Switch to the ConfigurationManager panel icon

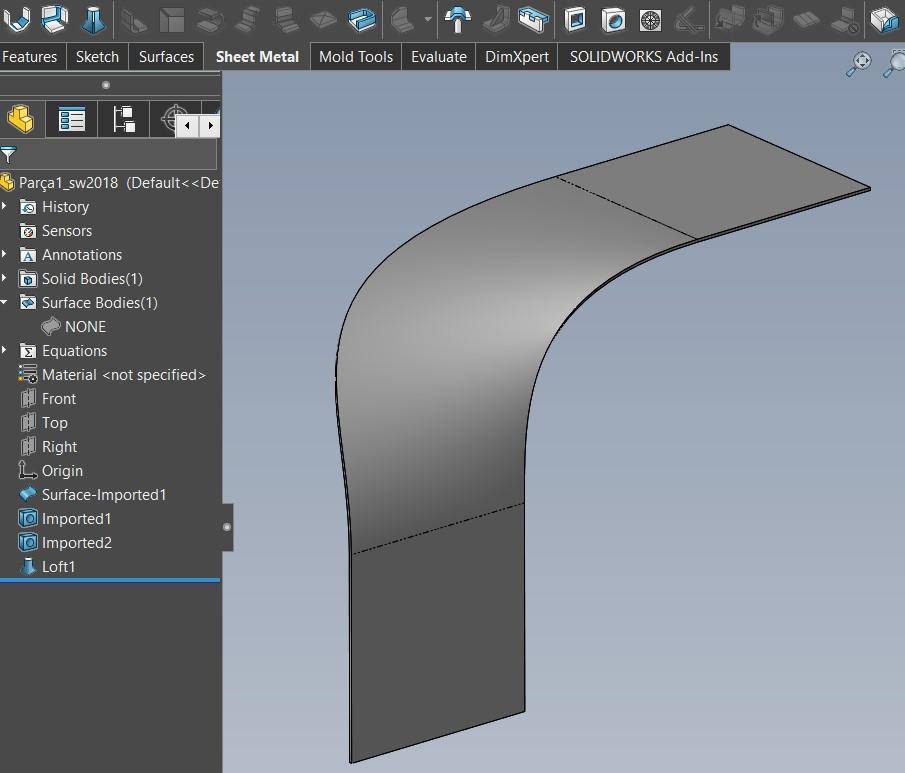click(124, 118)
